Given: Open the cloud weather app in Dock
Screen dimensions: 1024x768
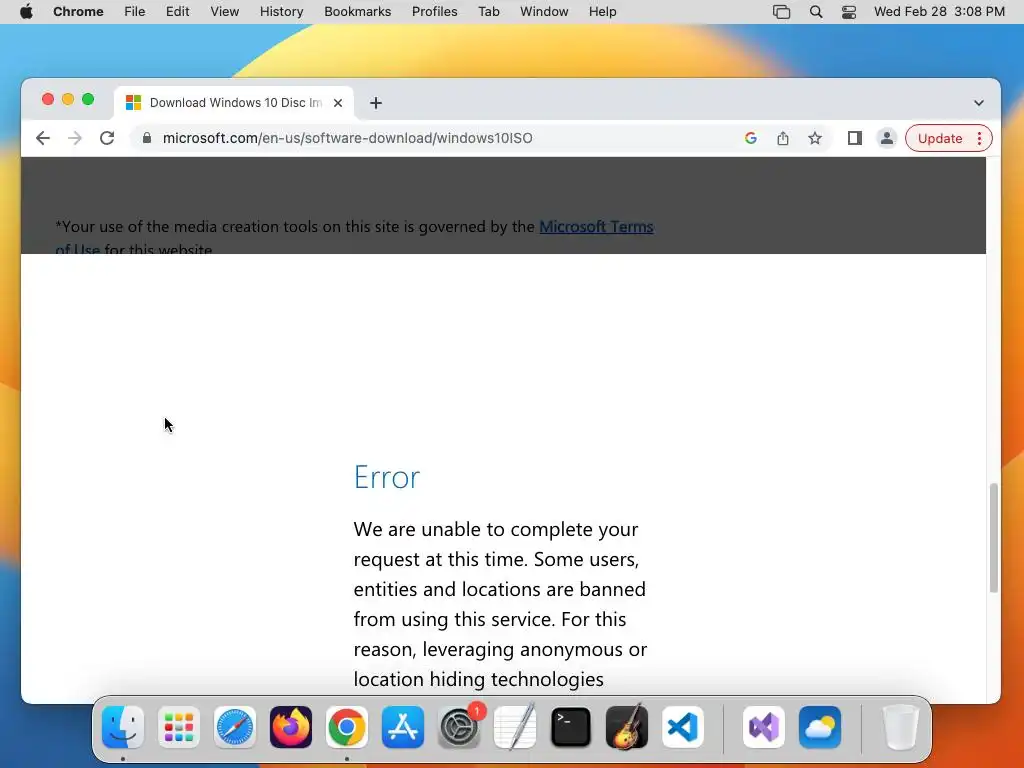Looking at the screenshot, I should [820, 727].
